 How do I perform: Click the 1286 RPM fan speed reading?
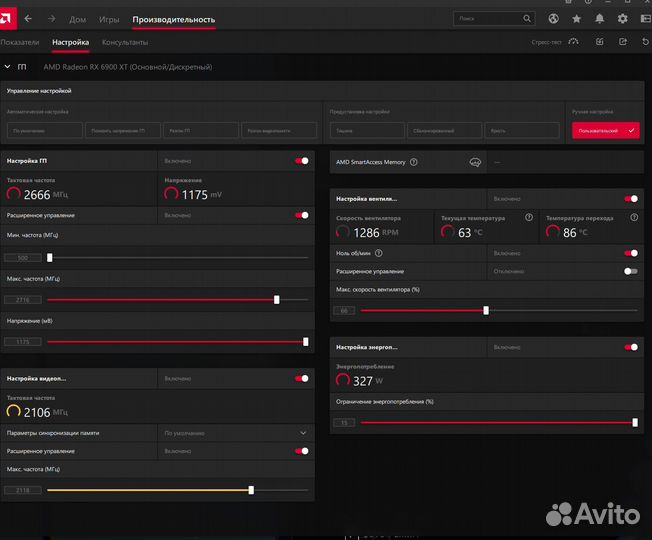pyautogui.click(x=367, y=232)
